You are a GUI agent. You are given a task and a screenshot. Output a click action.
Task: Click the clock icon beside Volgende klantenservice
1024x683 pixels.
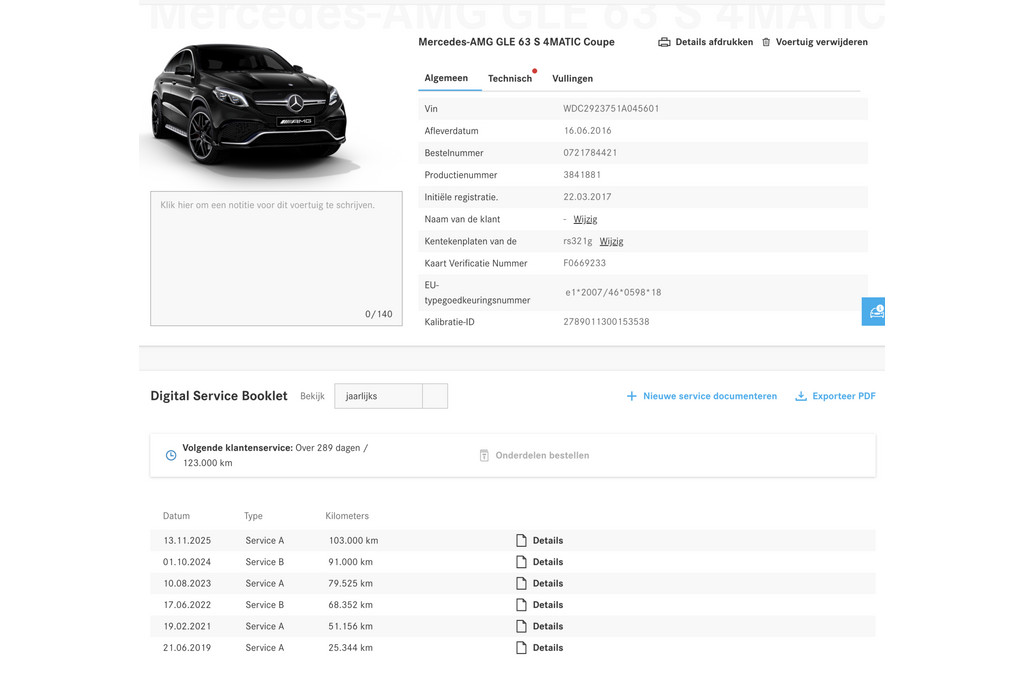[171, 455]
